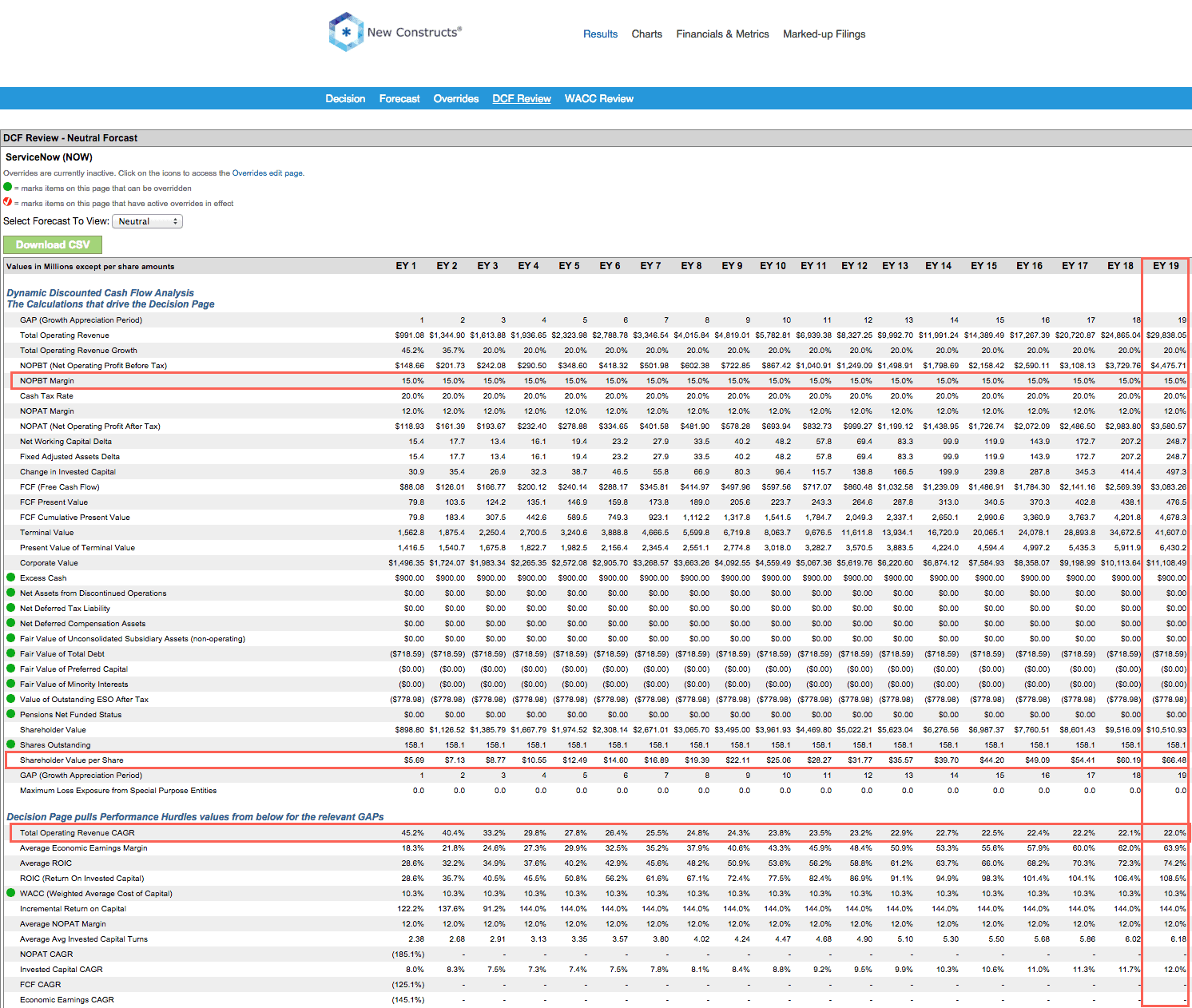The image size is (1192, 1008).
Task: Click the red active-overrides legend icon
Action: point(10,203)
